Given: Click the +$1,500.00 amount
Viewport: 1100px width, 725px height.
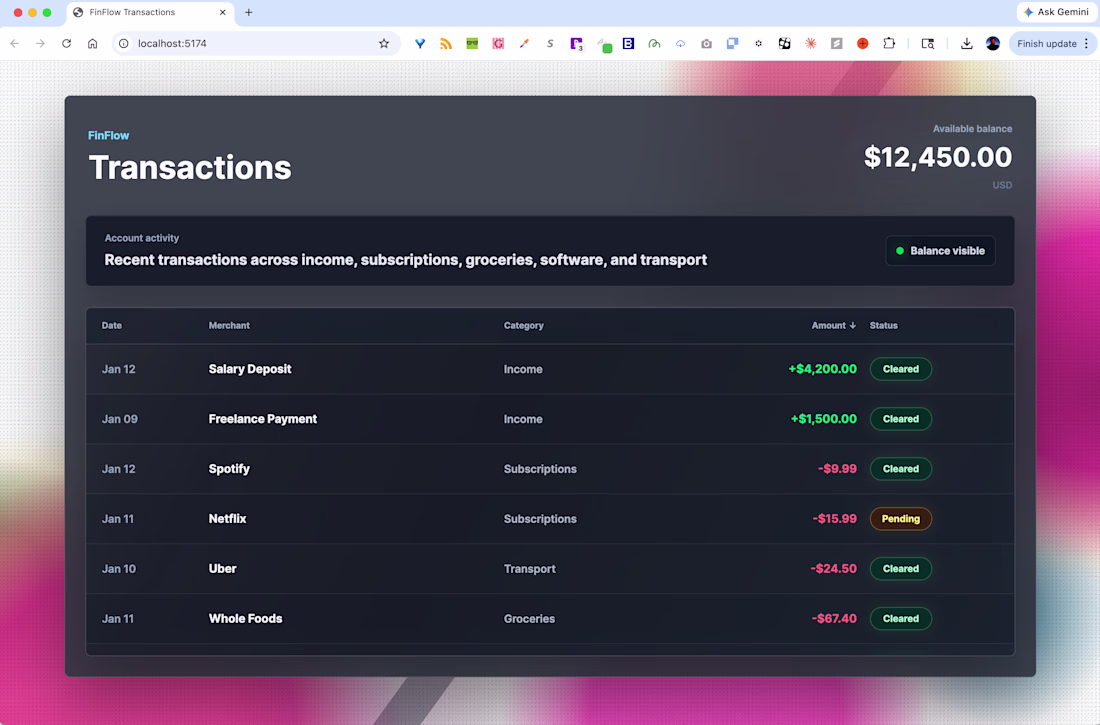Looking at the screenshot, I should point(824,419).
